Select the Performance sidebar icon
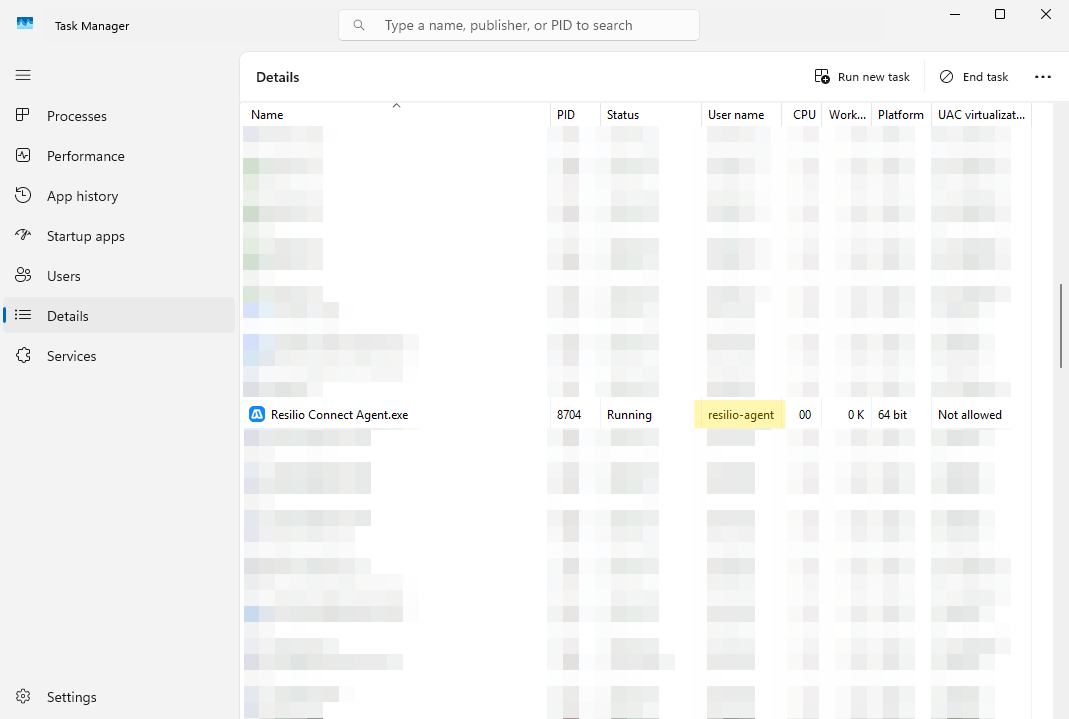Screen dimensions: 1069x719 22,155
